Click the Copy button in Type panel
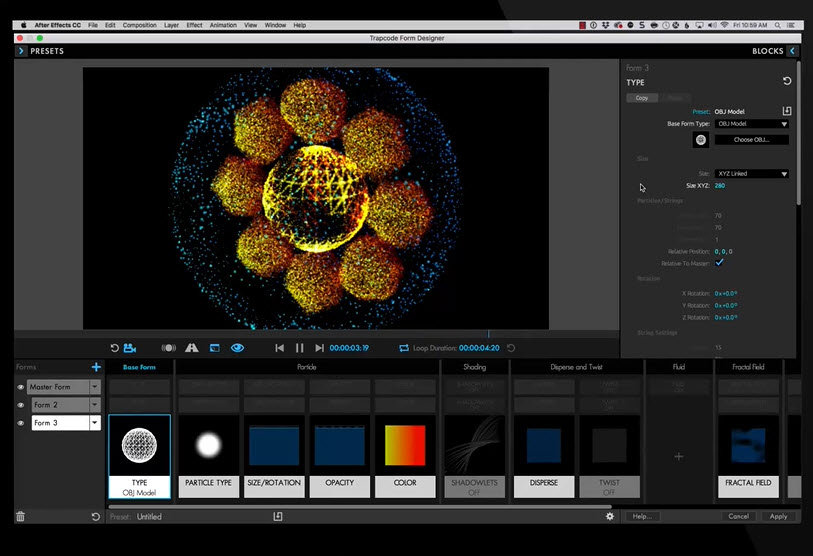This screenshot has height=556, width=813. (642, 98)
